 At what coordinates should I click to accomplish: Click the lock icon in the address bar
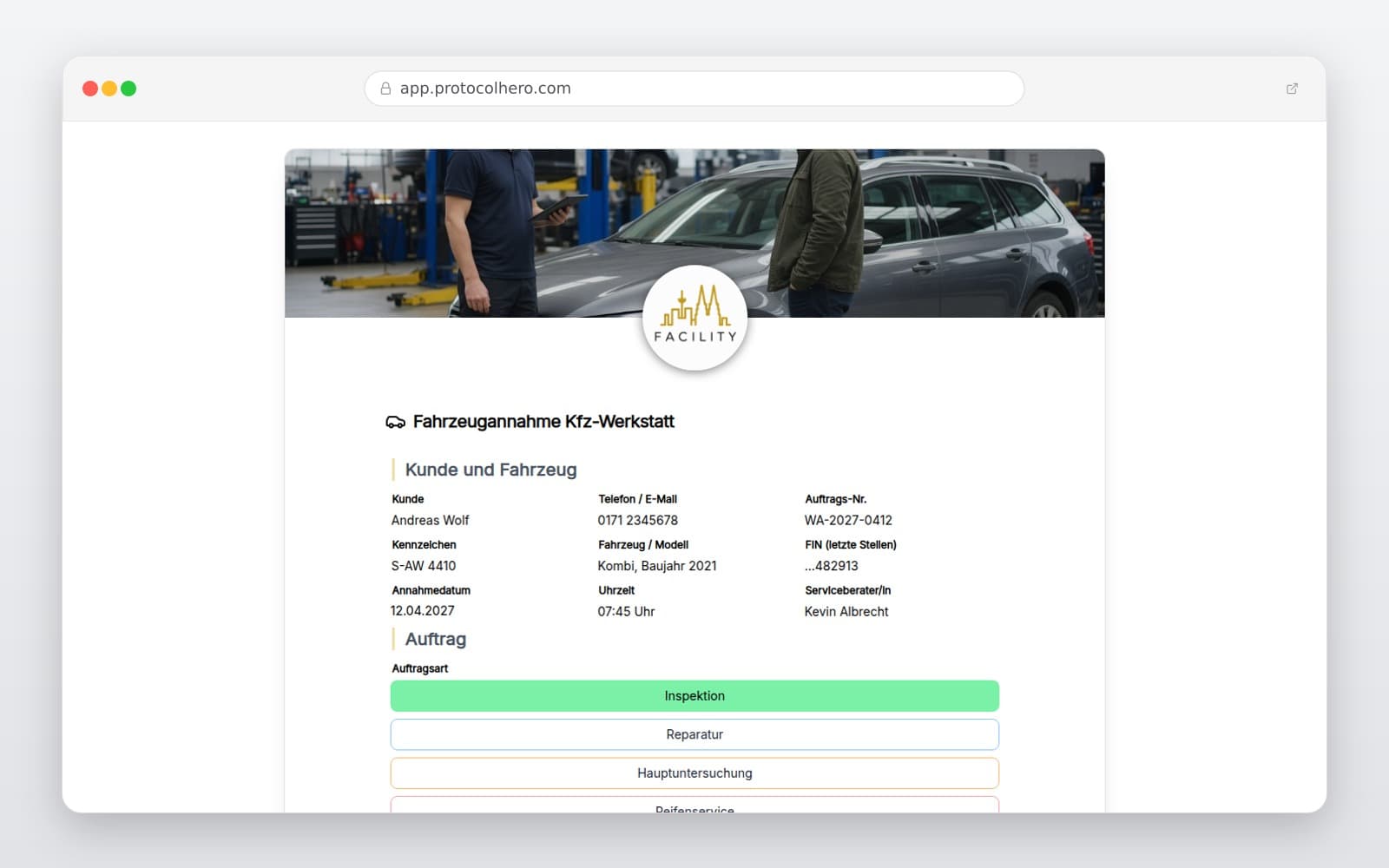pos(385,89)
